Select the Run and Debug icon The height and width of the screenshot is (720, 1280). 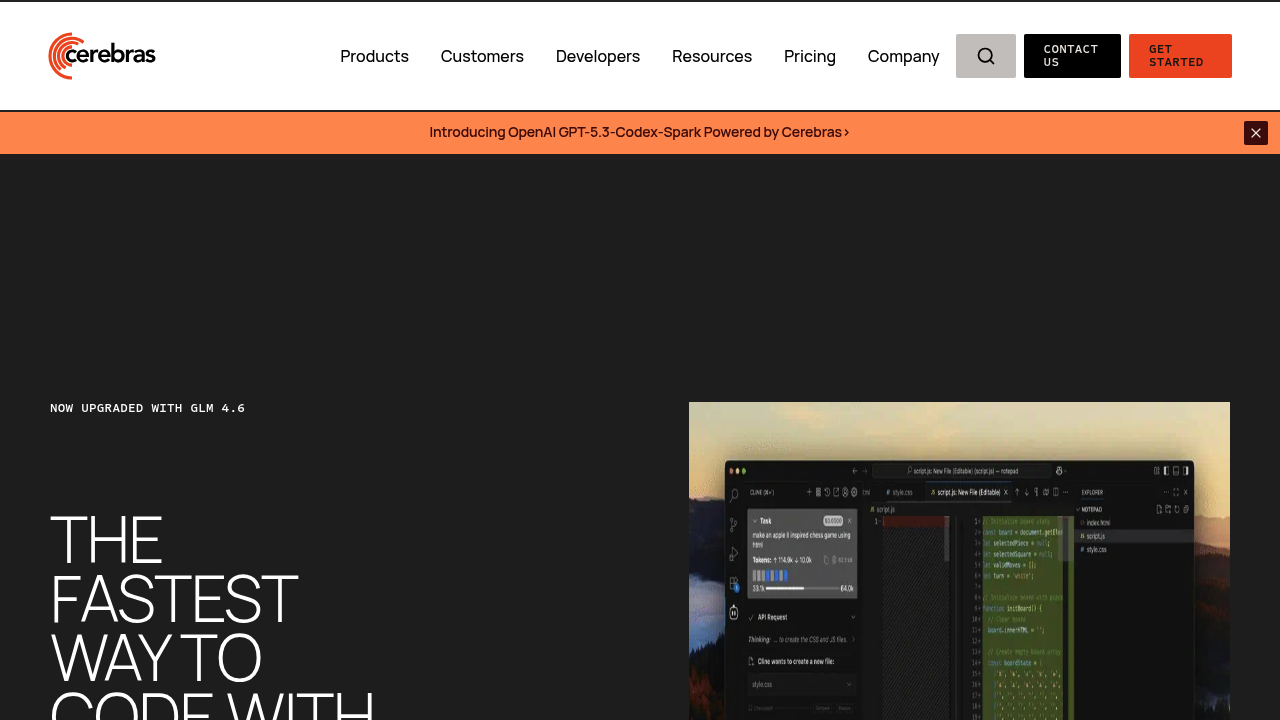(733, 553)
